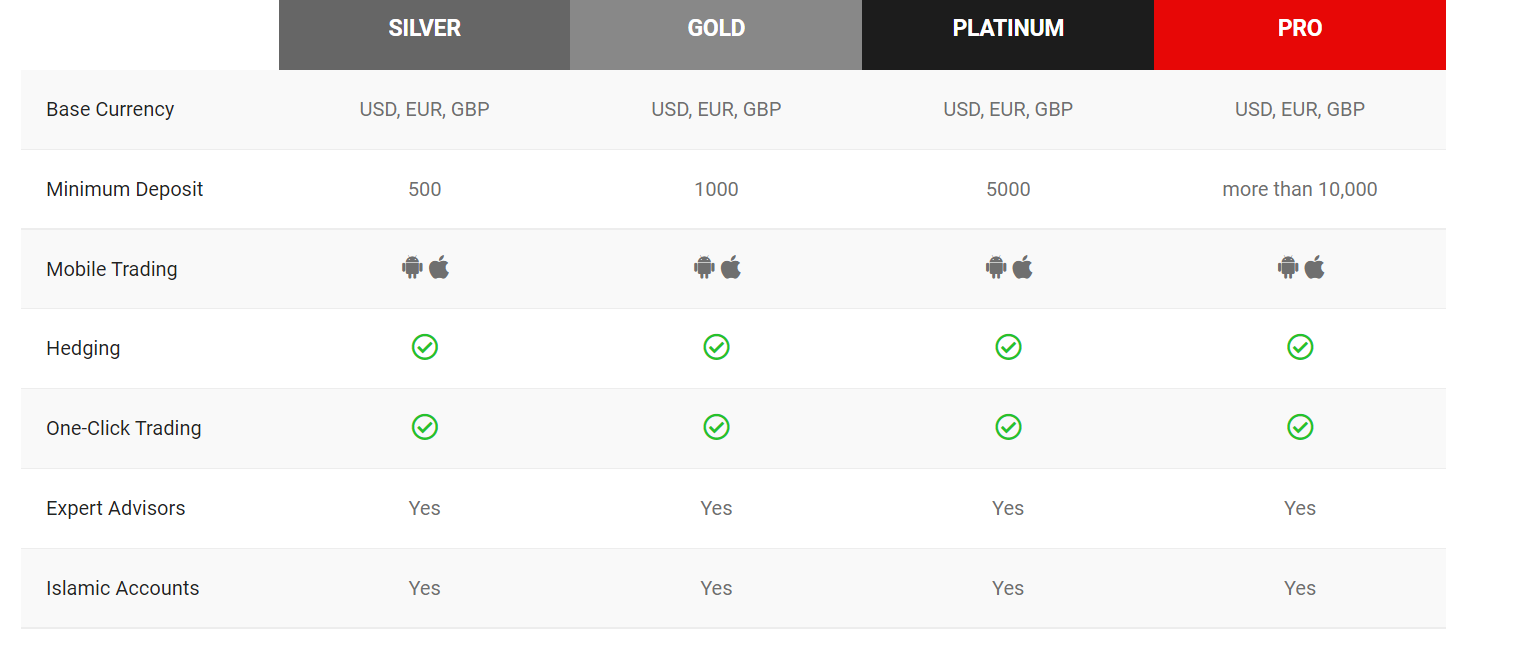Screen dimensions: 1524x646
Task: Click Hedging checkmark for Silver account
Action: click(x=425, y=347)
